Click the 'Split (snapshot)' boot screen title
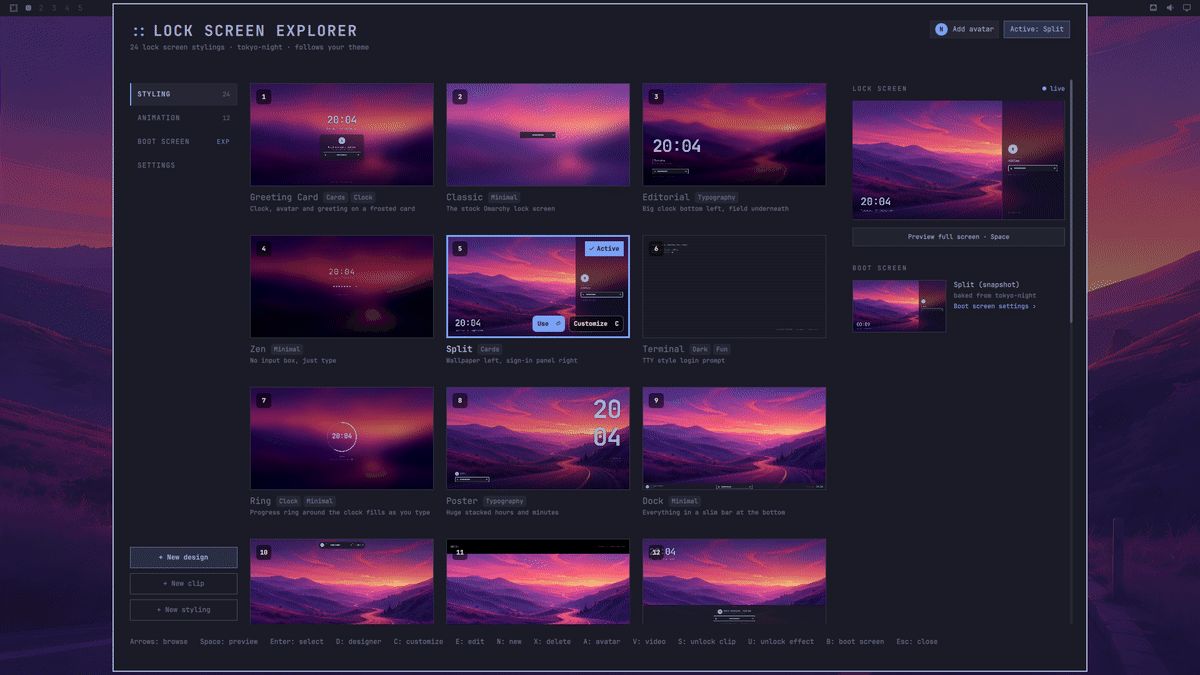1200x675 pixels. pyautogui.click(x=986, y=285)
